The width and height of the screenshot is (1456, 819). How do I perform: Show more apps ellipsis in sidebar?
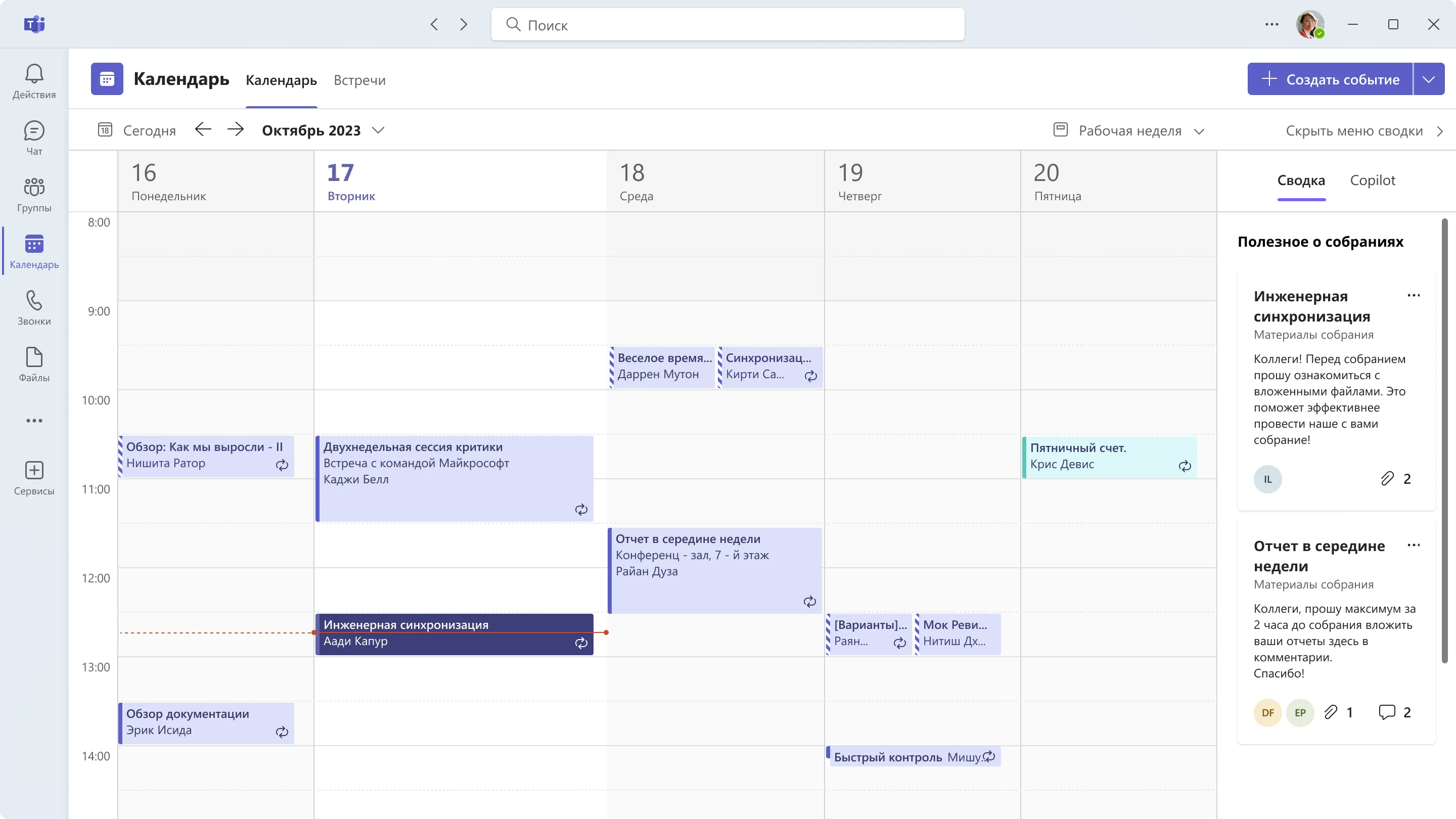point(34,421)
